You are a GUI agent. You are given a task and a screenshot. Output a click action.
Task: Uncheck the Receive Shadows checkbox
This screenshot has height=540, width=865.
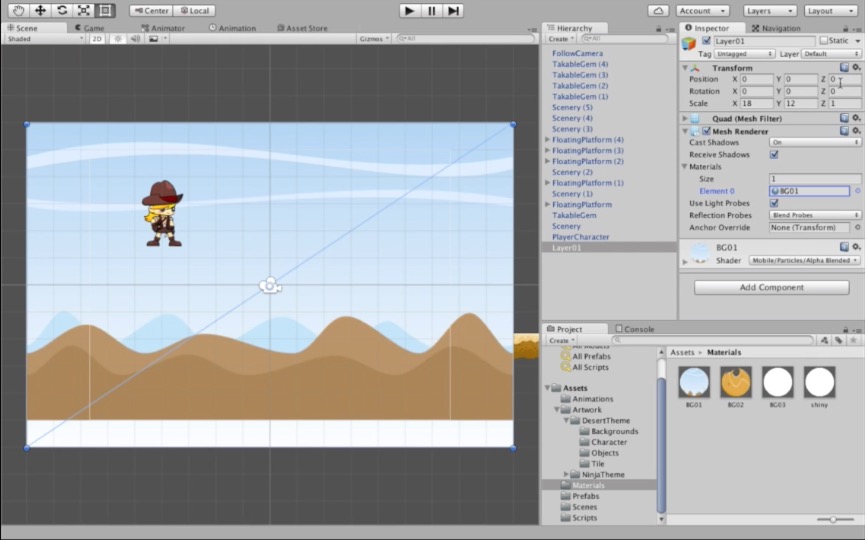coord(774,155)
